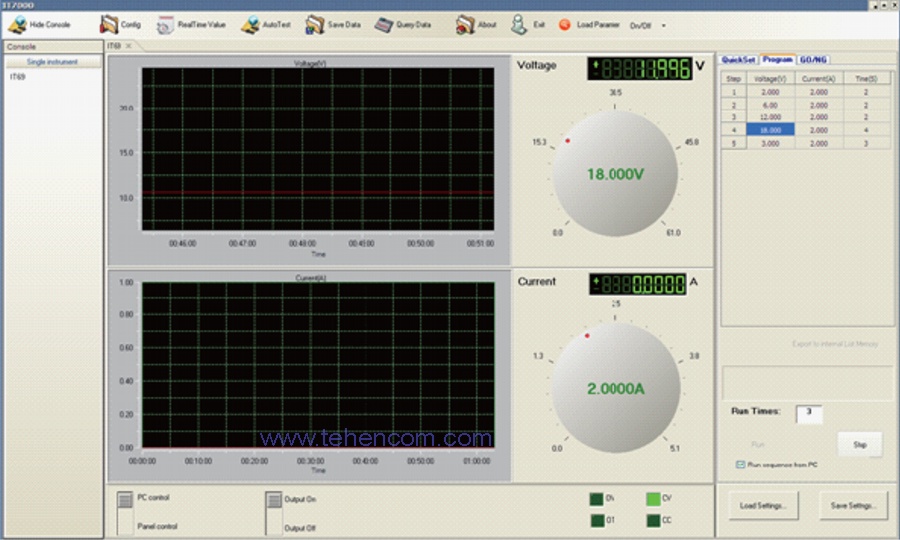Toggle Run sequence from PC checkbox
The height and width of the screenshot is (540, 900).
(x=740, y=464)
